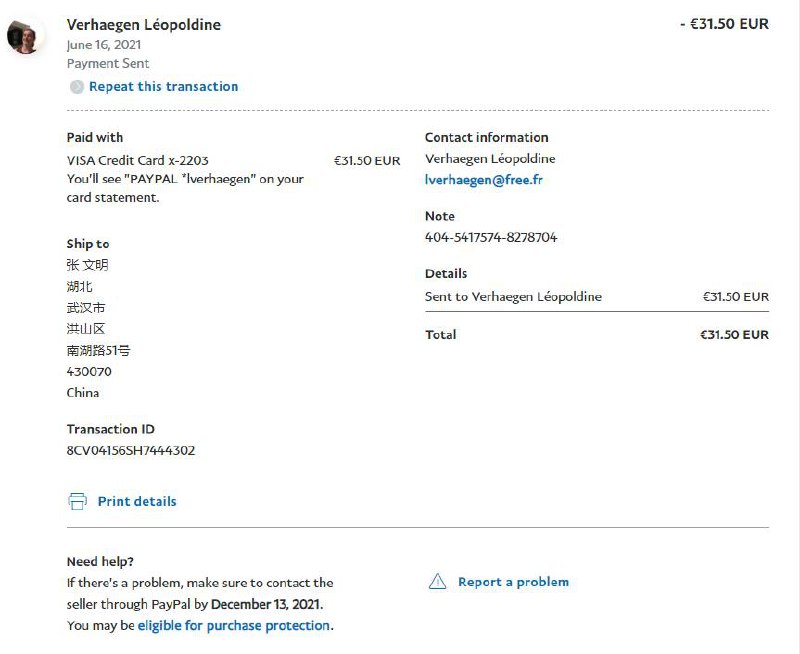Viewport: 800px width, 654px height.
Task: Open the Repeat this transaction link
Action: point(163,87)
